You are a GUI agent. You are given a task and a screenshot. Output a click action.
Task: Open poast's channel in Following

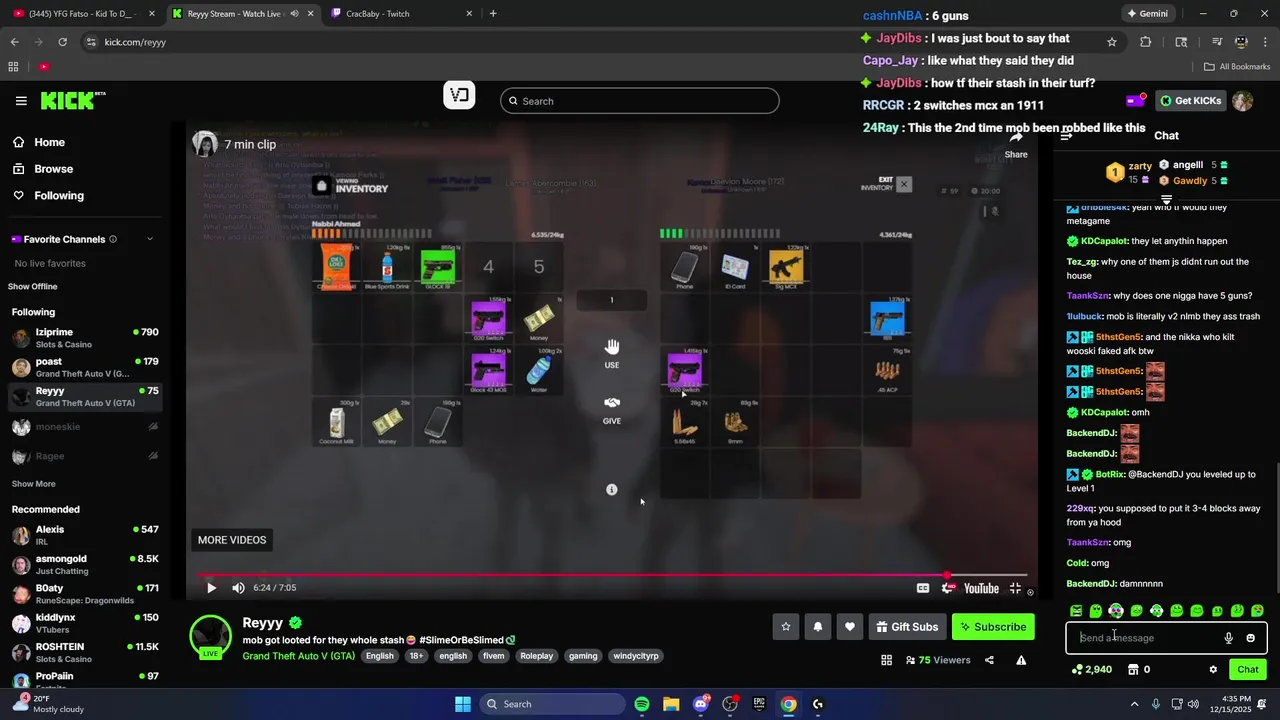85,367
